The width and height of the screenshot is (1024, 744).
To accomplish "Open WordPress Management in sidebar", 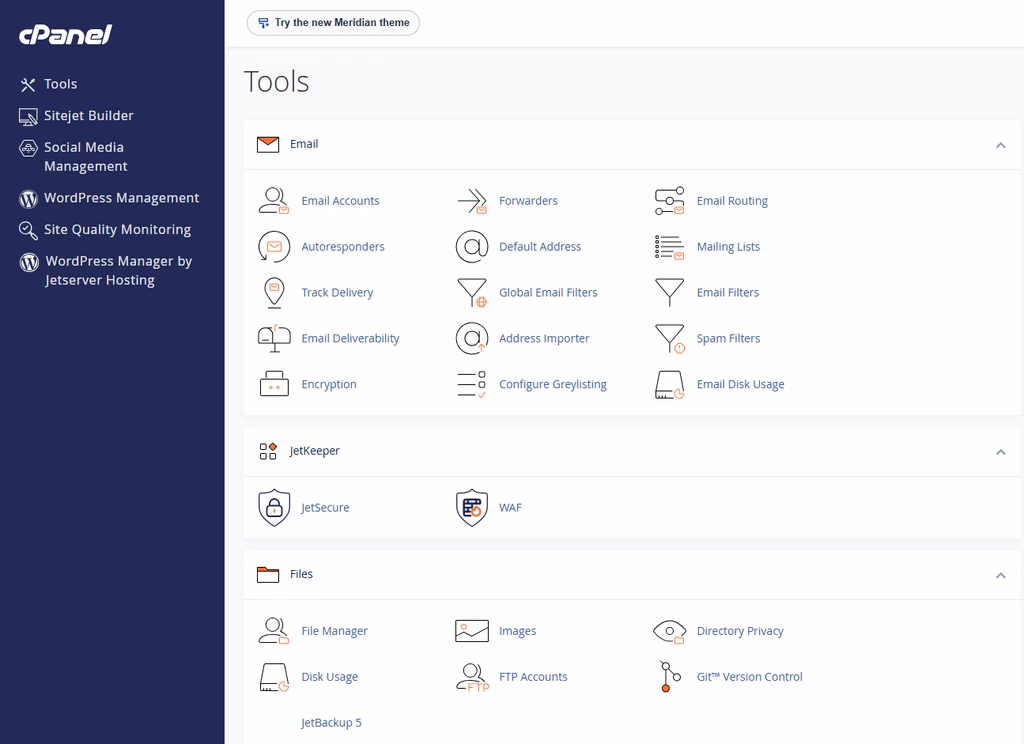I will (x=109, y=198).
